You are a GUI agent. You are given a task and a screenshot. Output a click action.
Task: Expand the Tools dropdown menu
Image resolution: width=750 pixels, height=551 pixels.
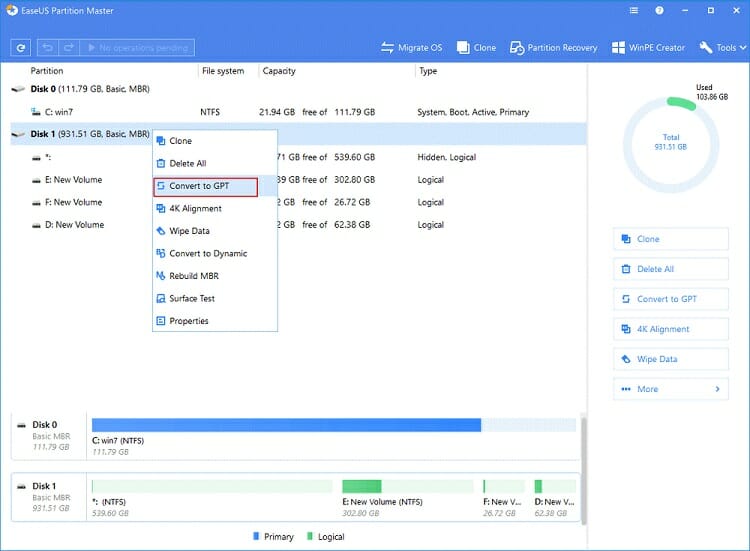click(721, 47)
